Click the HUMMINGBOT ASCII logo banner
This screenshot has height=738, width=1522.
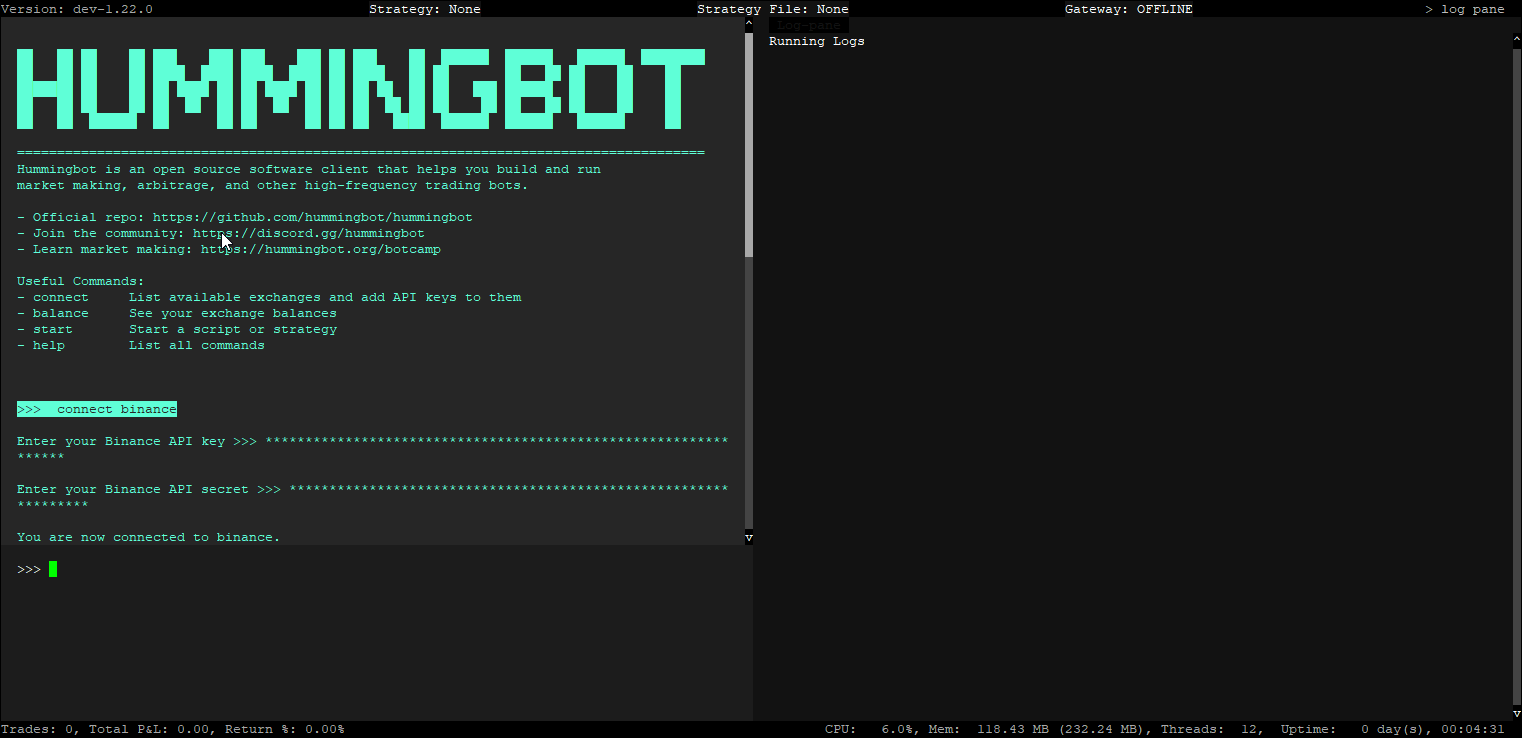click(360, 88)
